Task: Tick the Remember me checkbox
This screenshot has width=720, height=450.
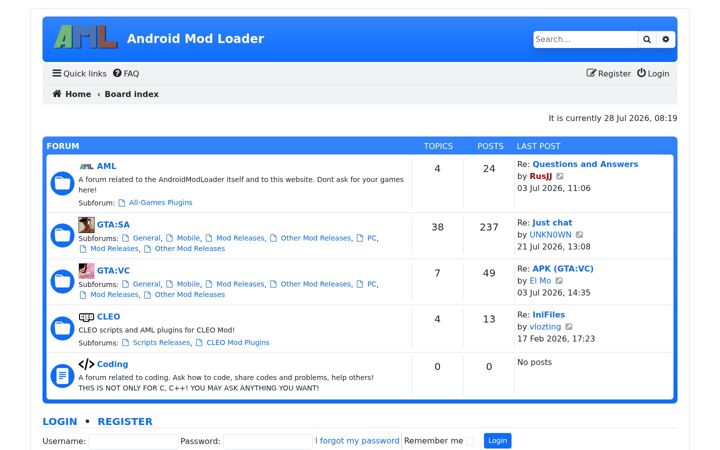Action: click(470, 441)
